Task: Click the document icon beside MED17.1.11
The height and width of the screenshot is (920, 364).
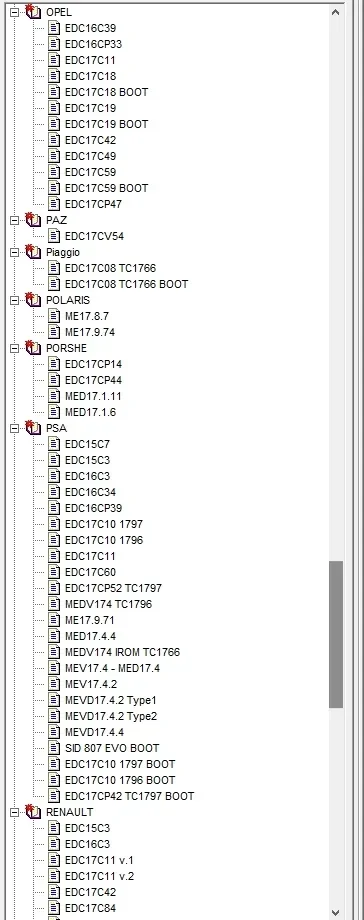Action: [x=54, y=396]
